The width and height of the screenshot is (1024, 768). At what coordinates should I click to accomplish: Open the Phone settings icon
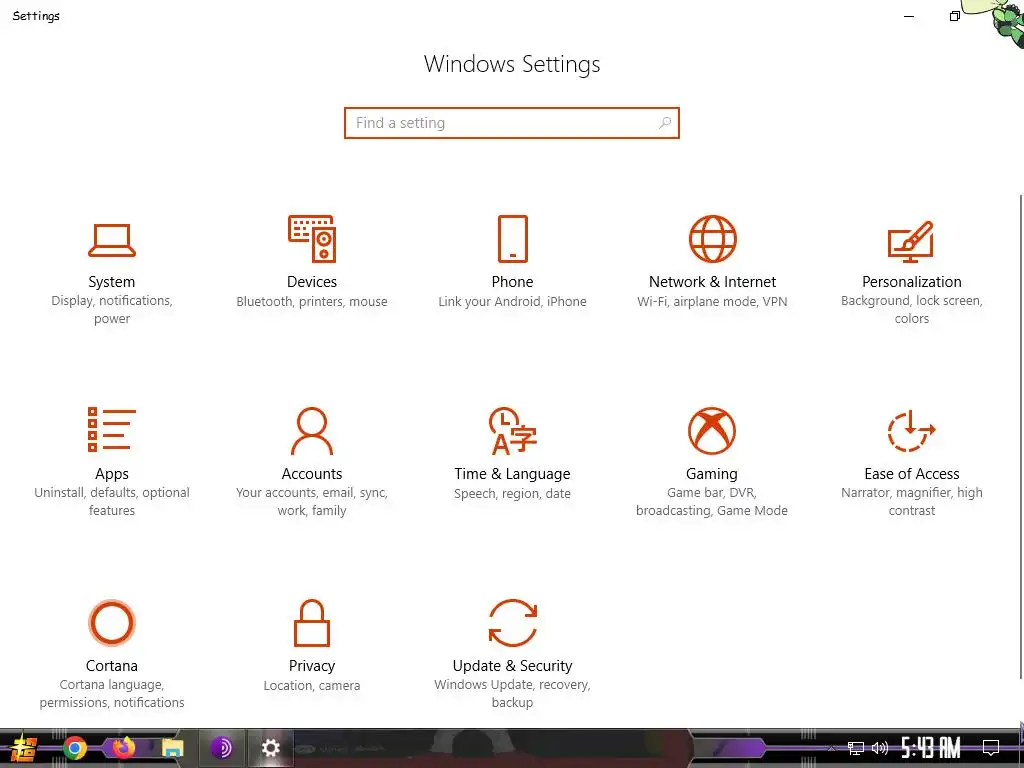click(513, 238)
